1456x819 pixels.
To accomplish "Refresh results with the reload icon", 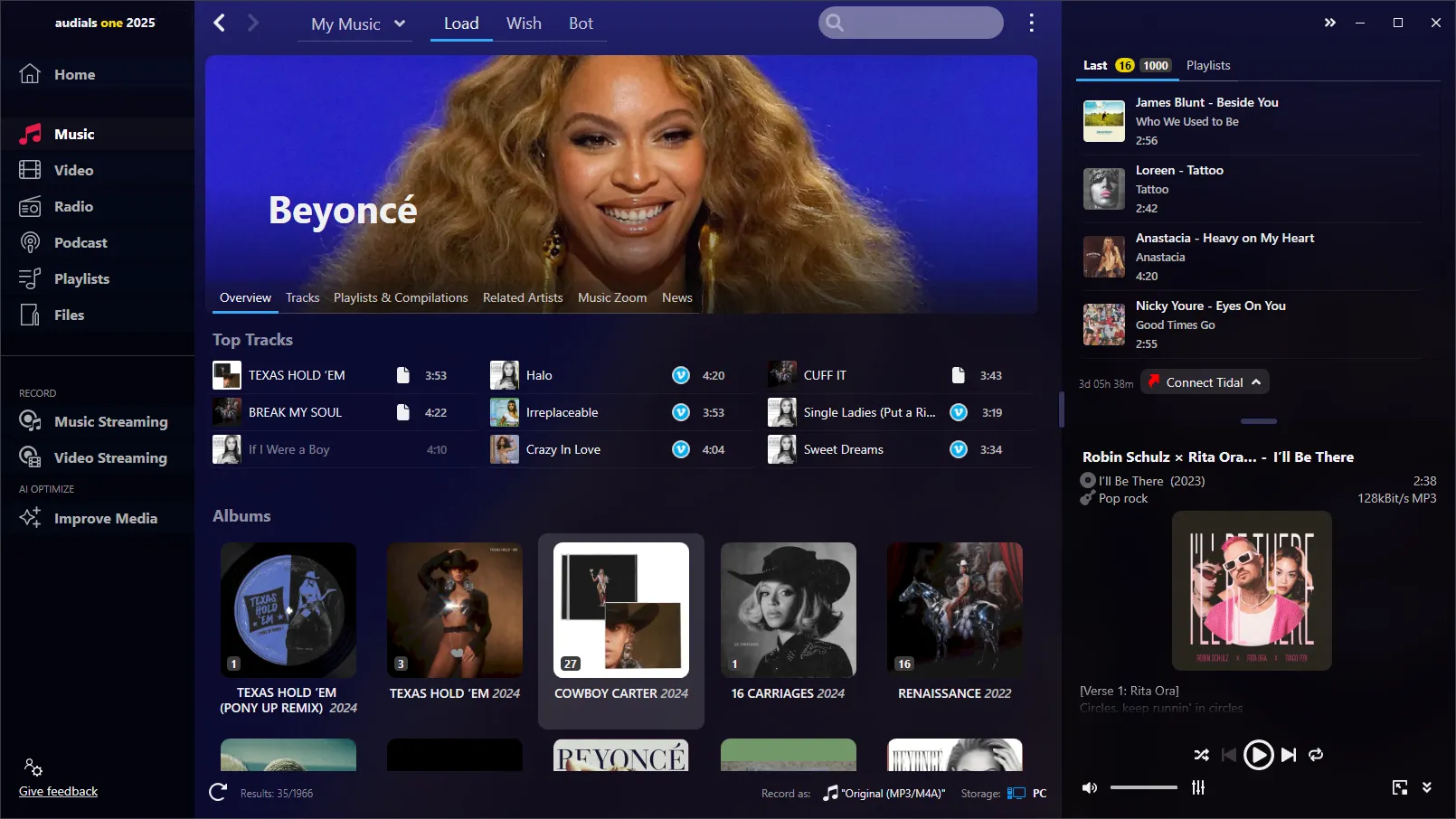I will coord(218,793).
